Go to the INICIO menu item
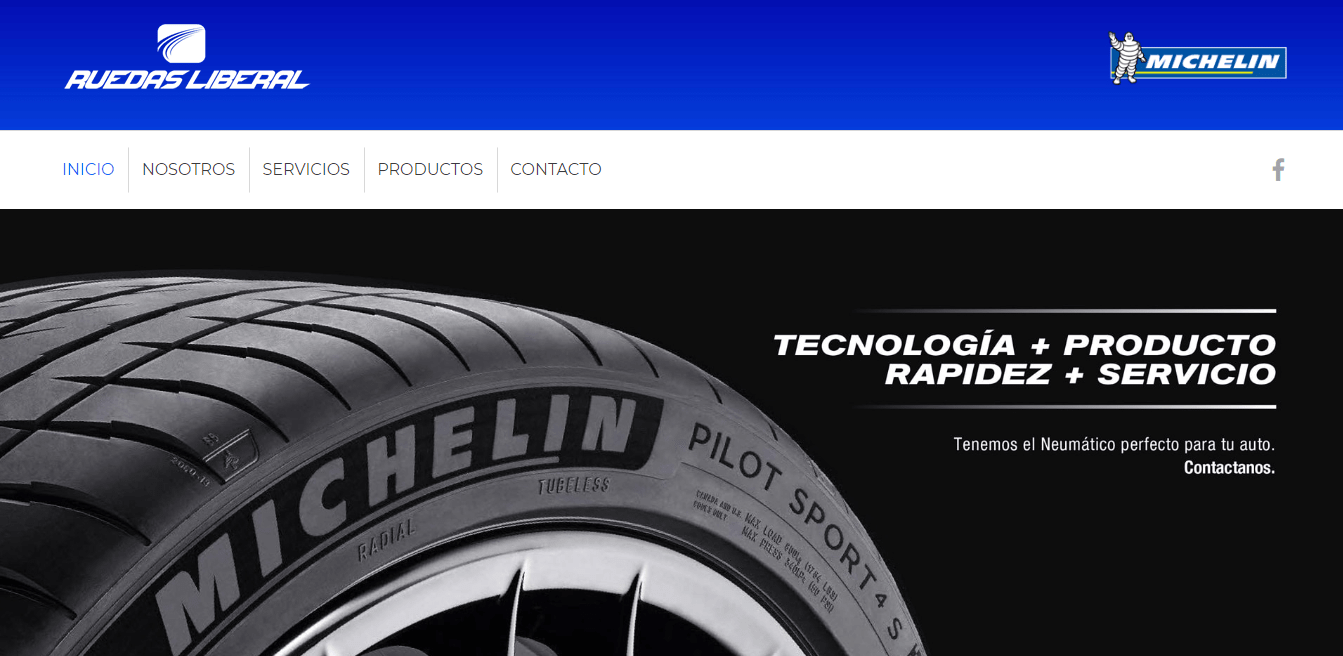1343x656 pixels. click(x=88, y=170)
